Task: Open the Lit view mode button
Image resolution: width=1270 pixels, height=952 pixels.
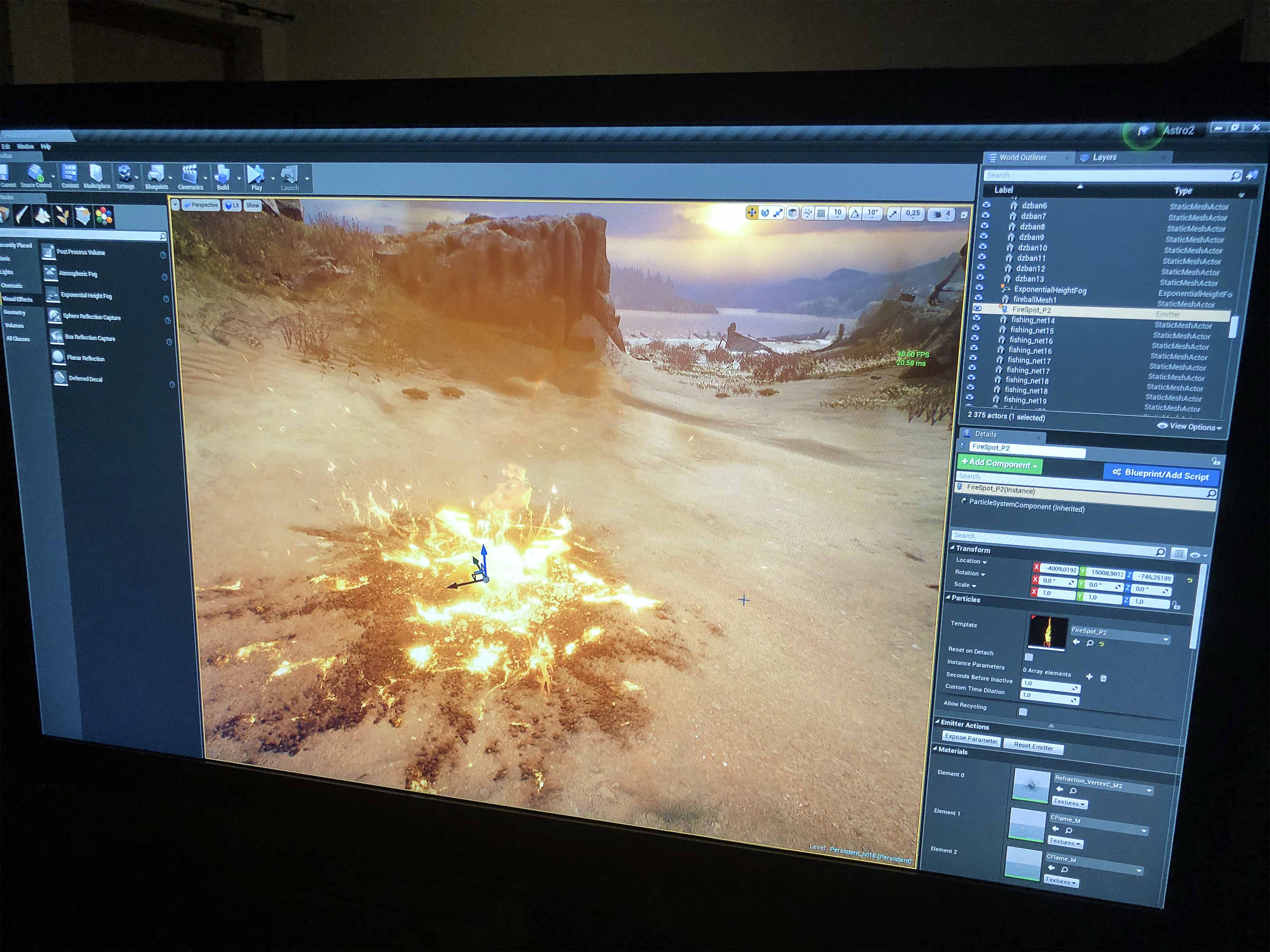Action: (x=232, y=205)
